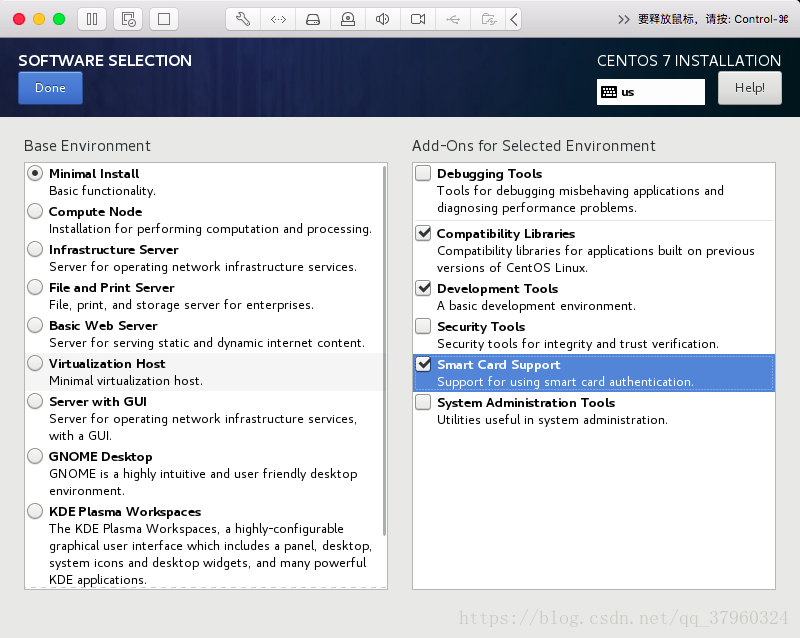Open installer Help! button
The height and width of the screenshot is (638, 800).
pos(749,88)
